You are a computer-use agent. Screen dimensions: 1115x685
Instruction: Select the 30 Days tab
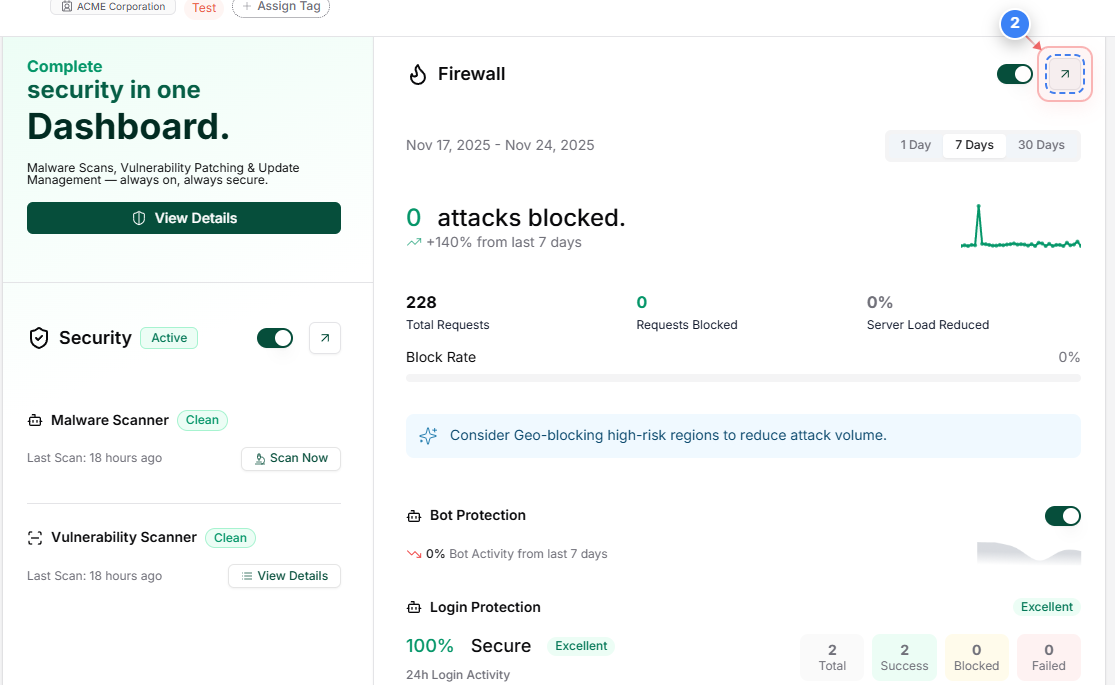click(1041, 145)
